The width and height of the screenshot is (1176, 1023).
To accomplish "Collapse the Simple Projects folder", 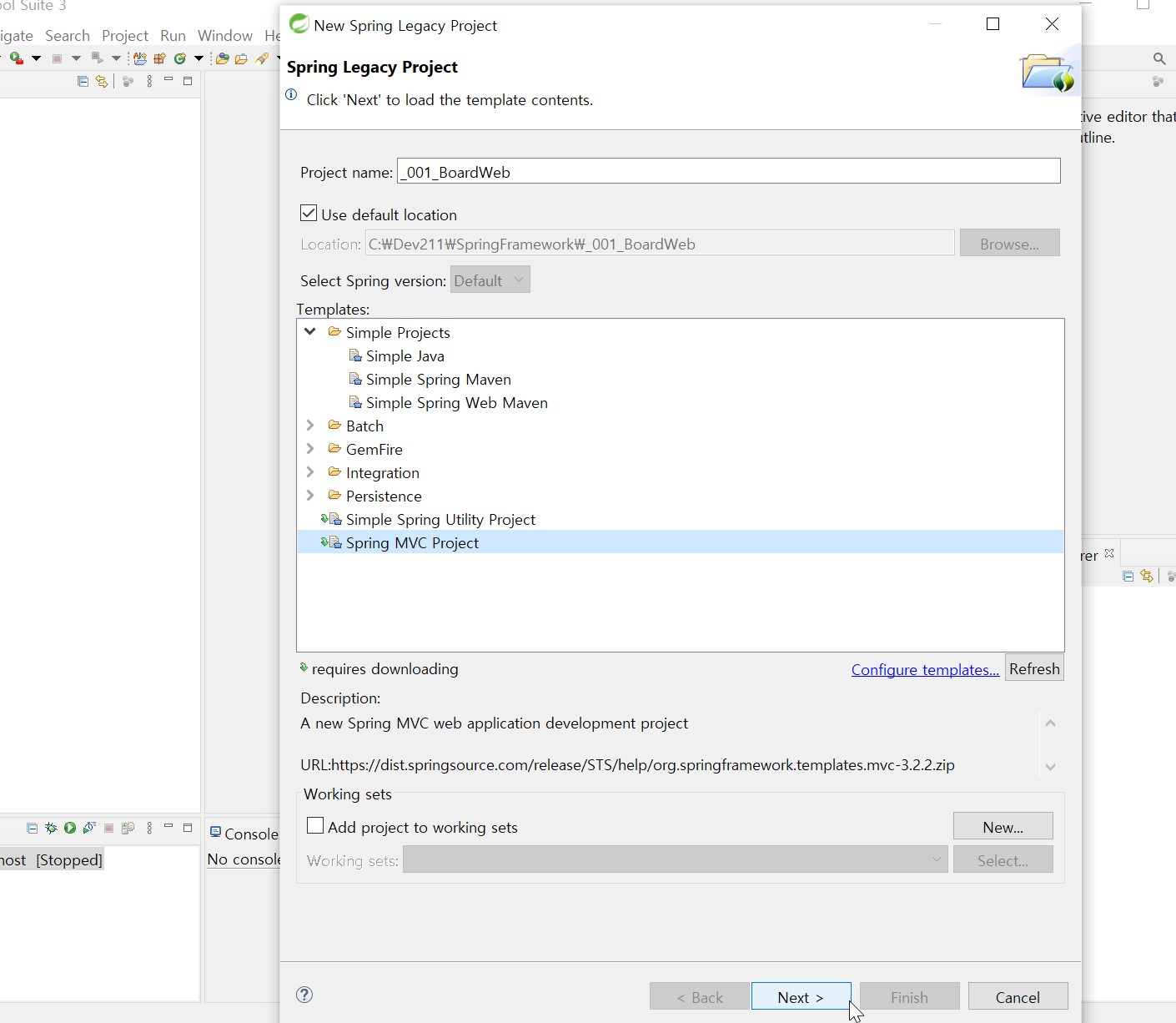I will click(x=310, y=331).
